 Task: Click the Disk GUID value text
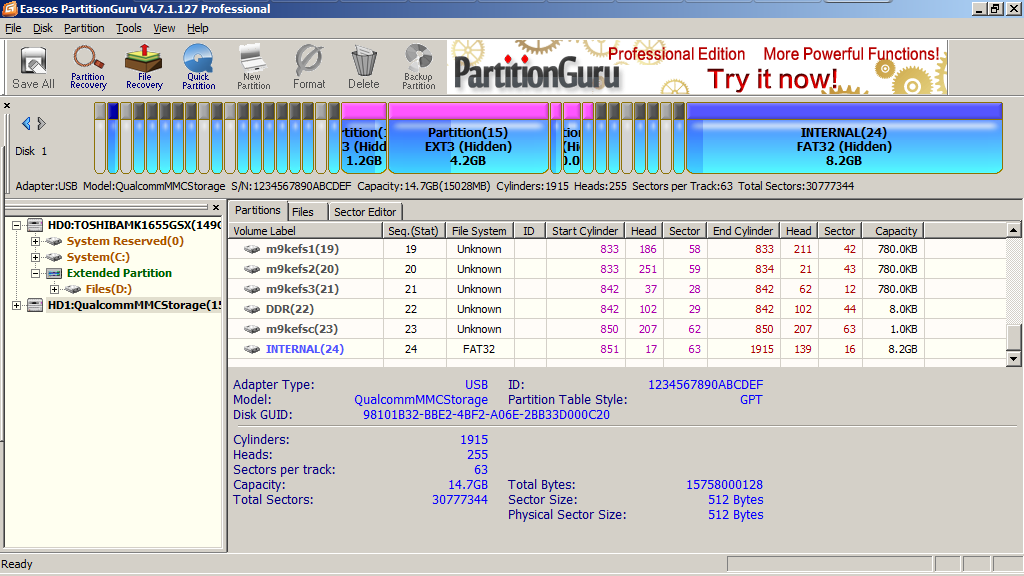click(x=487, y=415)
